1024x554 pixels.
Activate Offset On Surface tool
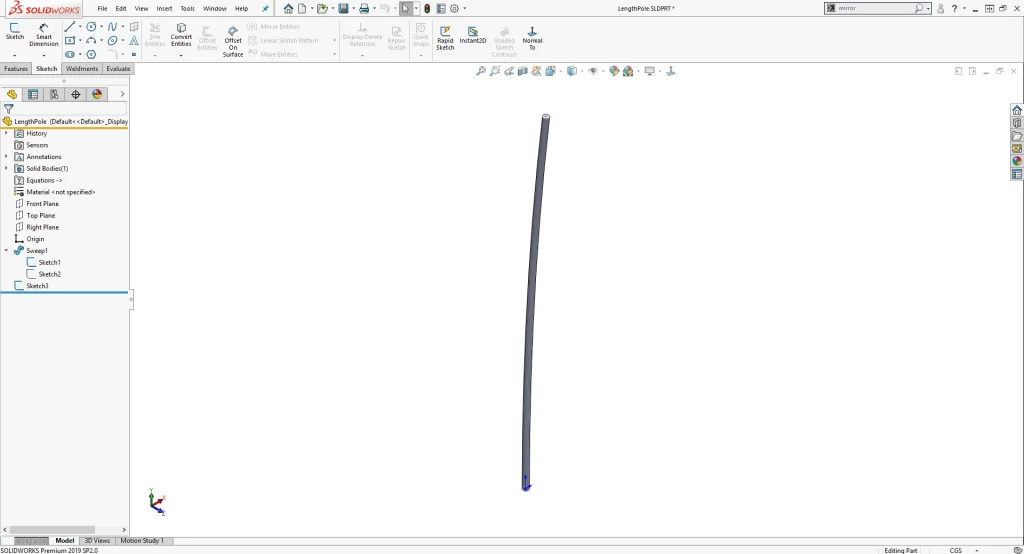point(233,40)
